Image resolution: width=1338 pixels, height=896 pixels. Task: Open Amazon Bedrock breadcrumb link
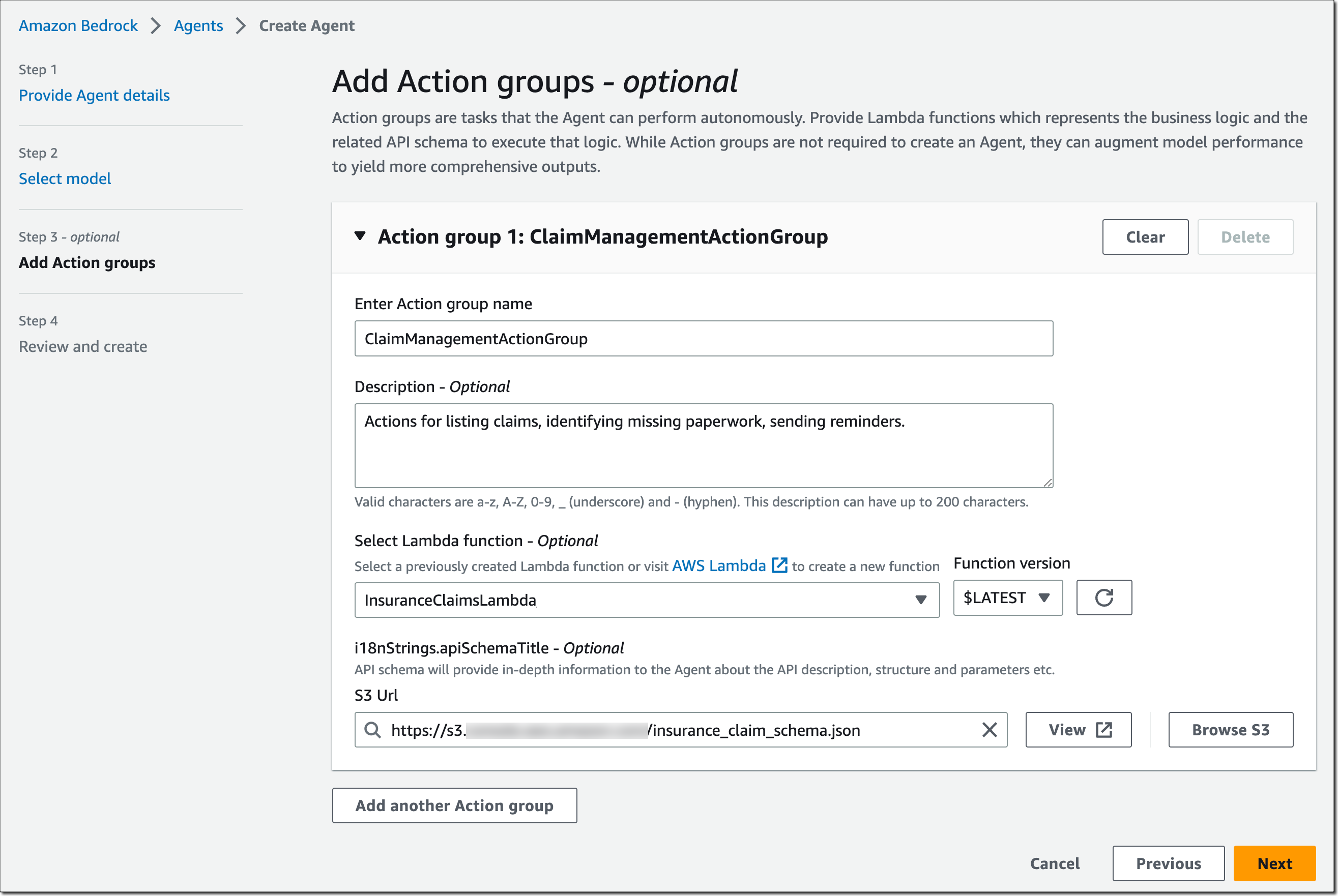tap(78, 26)
